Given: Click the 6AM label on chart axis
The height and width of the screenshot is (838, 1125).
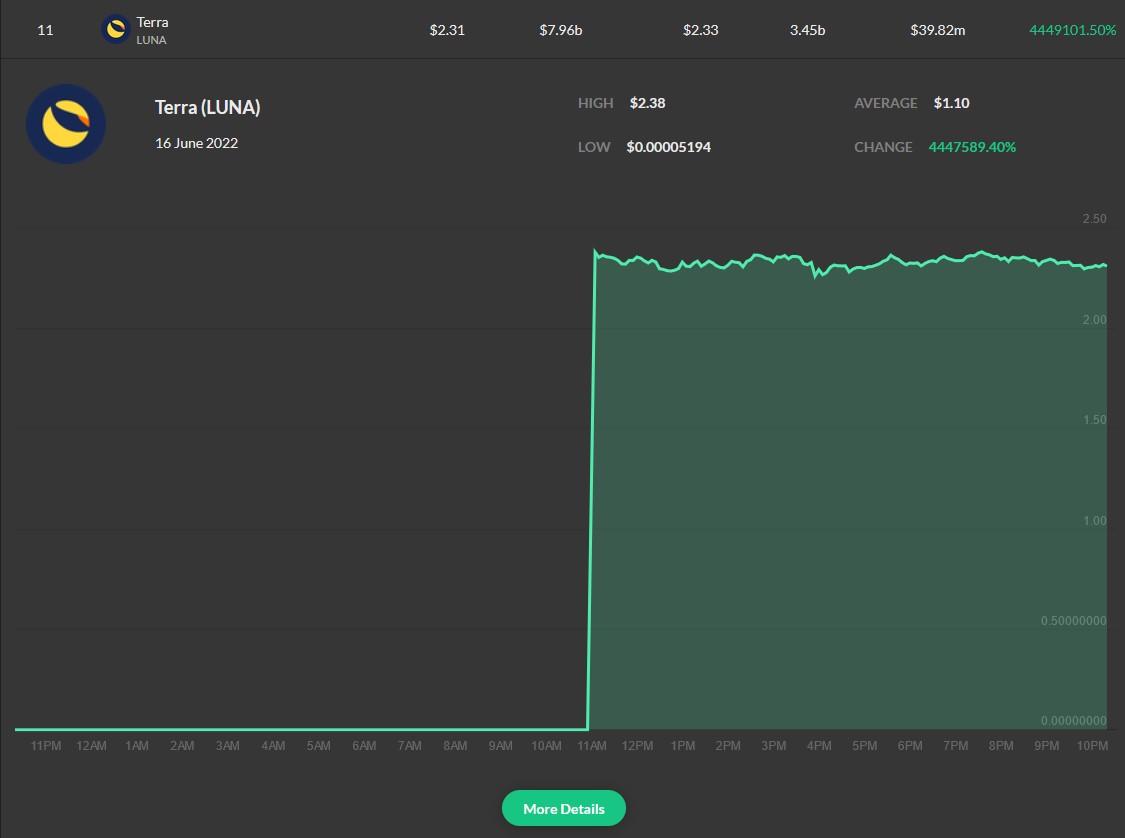Looking at the screenshot, I should (x=364, y=745).
